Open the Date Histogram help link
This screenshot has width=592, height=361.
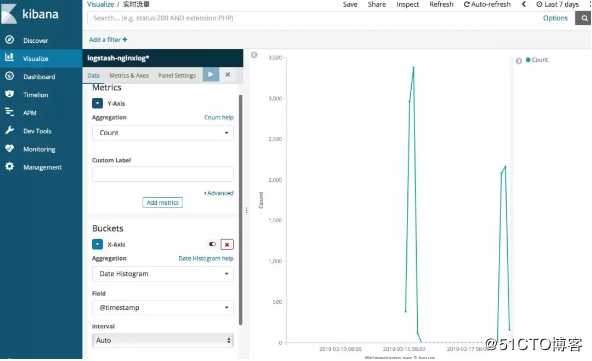point(206,259)
